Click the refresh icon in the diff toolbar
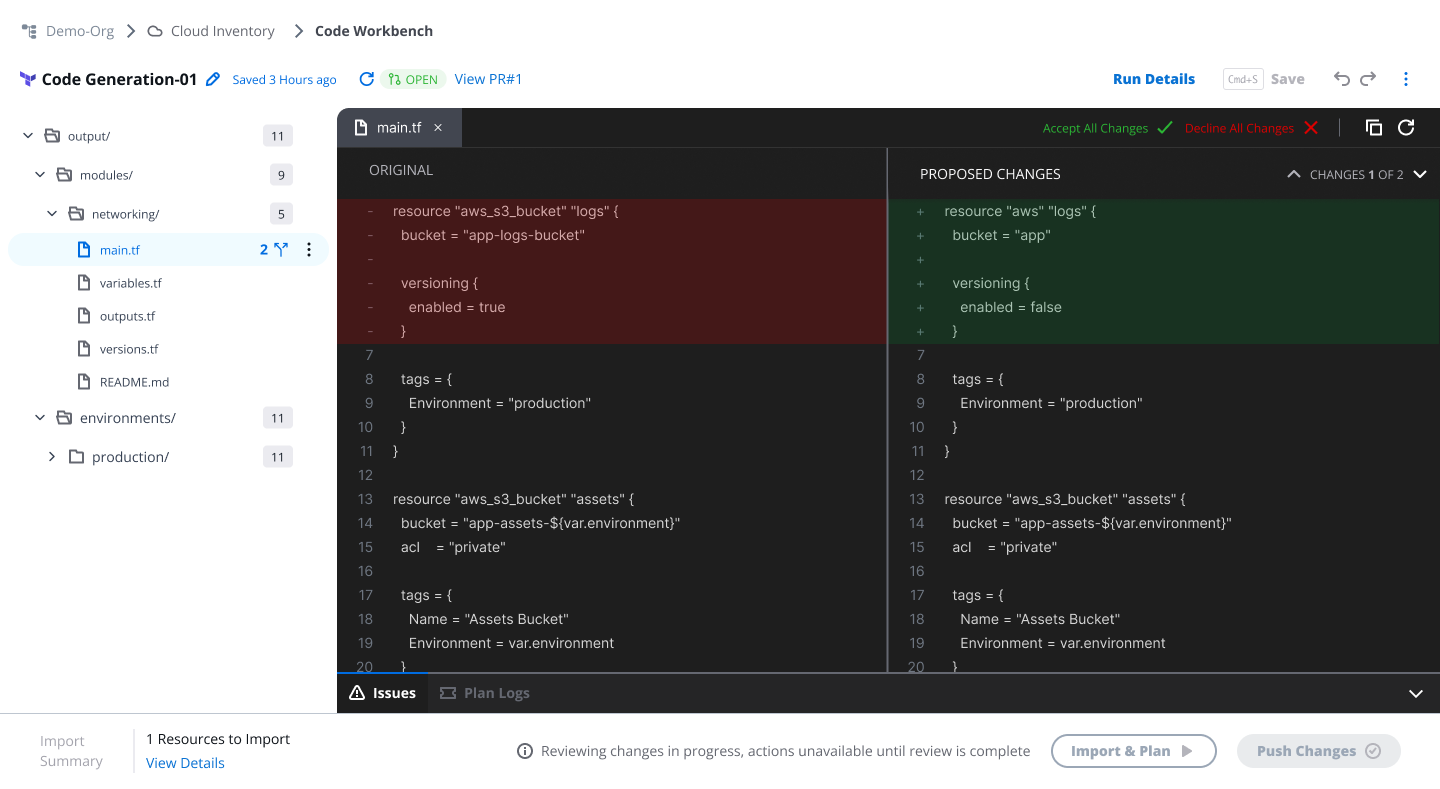Viewport: 1440px width, 789px height. [1406, 127]
